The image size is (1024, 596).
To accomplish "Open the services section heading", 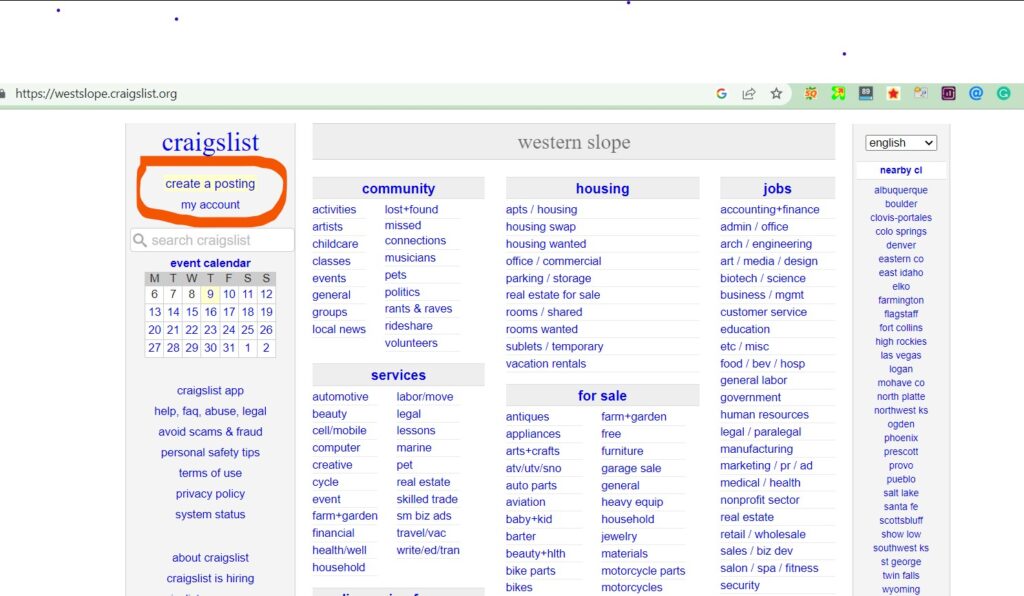I will [398, 375].
